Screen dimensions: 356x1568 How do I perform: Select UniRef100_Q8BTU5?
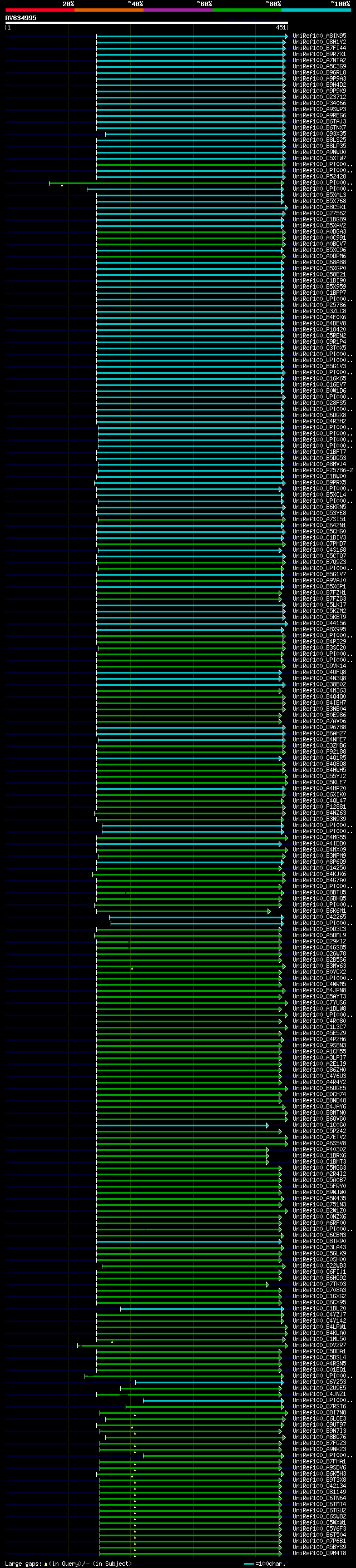319,892
